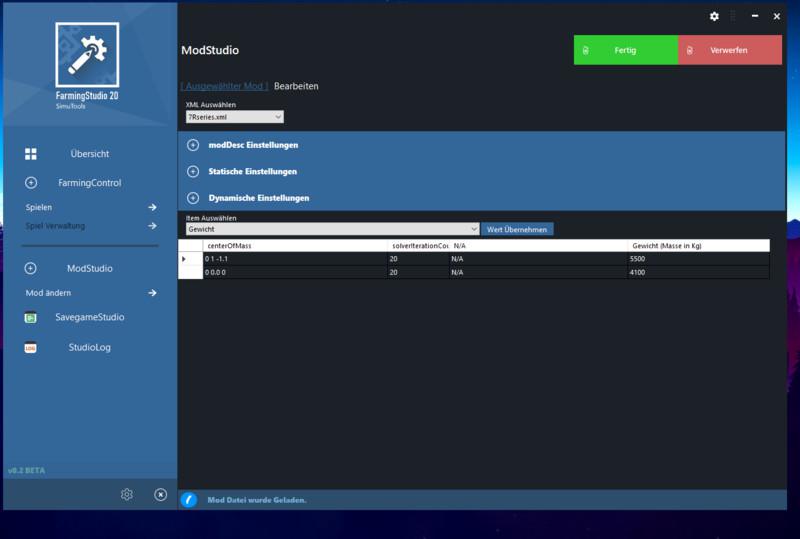Click the circled X icon at sidebar bottom
Image resolution: width=800 pixels, height=539 pixels.
tap(160, 494)
